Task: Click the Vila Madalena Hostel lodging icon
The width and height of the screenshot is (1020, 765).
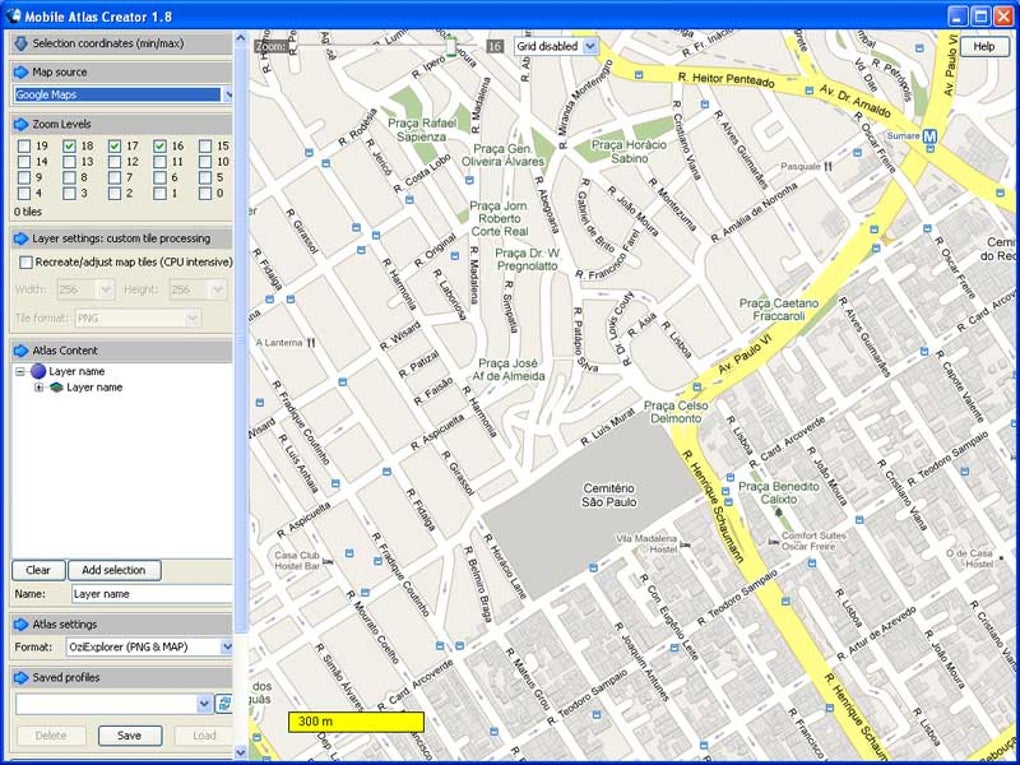Action: pos(684,544)
